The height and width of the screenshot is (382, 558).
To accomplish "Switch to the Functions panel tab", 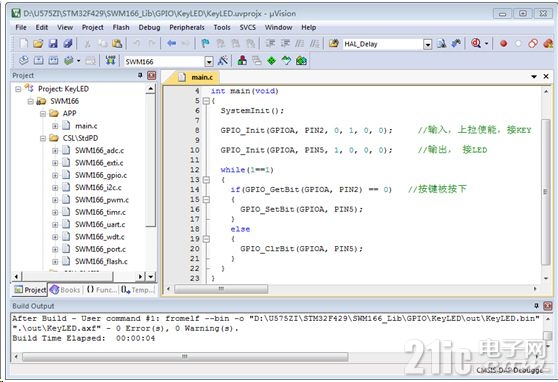I will pos(101,290).
